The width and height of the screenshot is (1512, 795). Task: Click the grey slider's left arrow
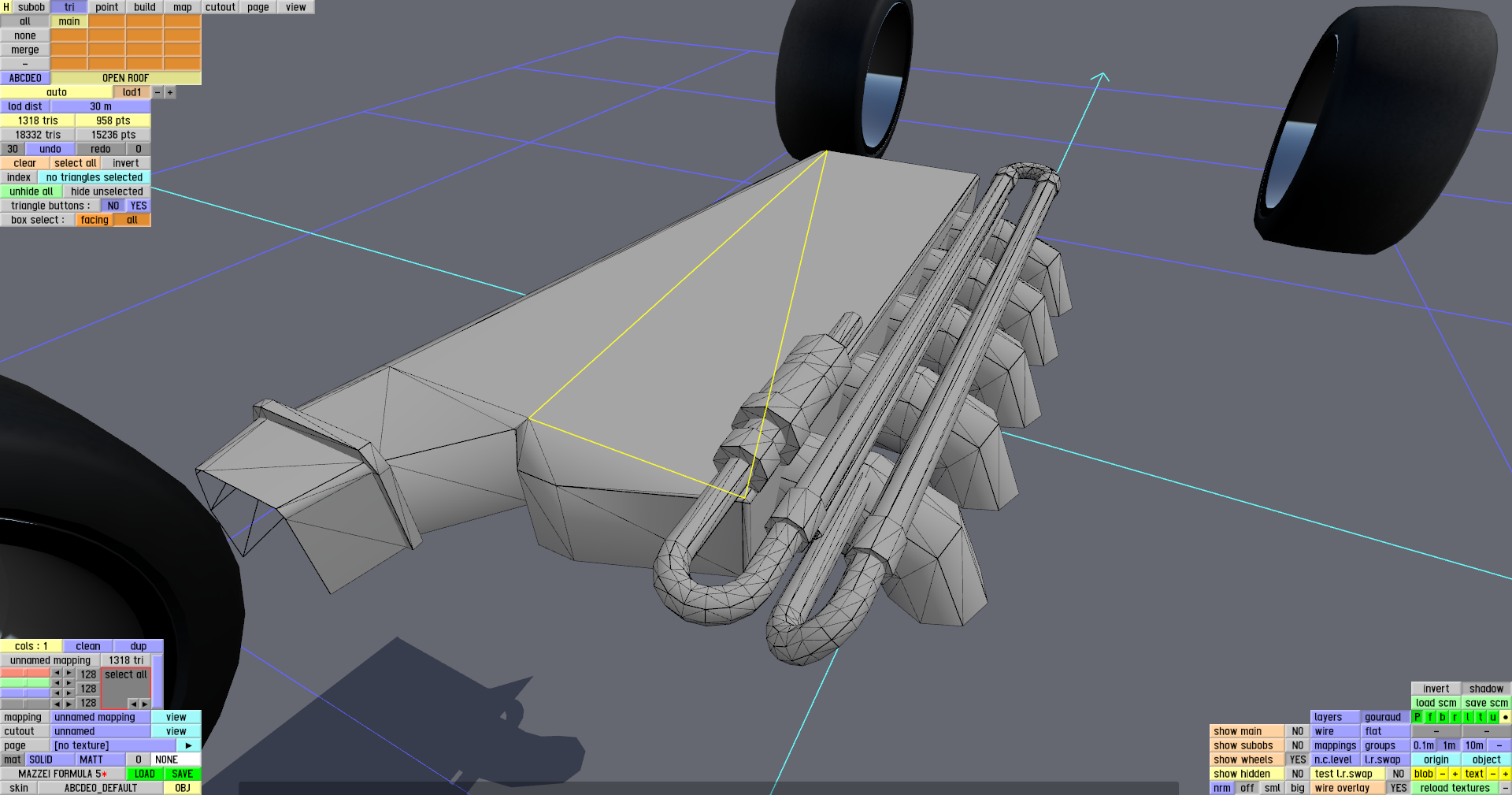click(x=57, y=704)
